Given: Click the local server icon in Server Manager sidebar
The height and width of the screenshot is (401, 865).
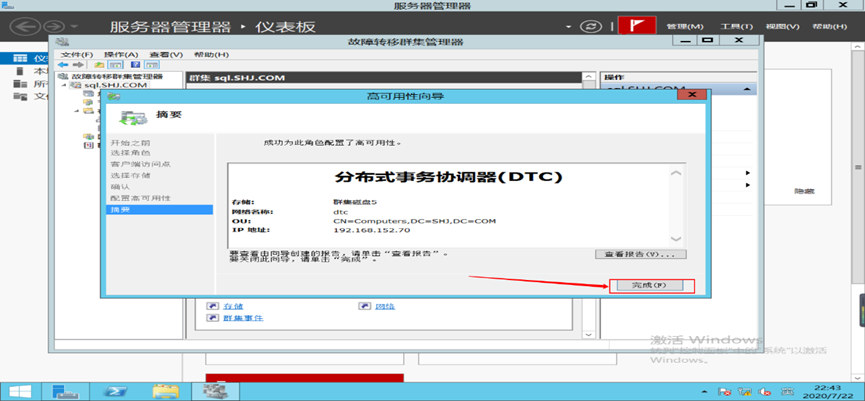Looking at the screenshot, I should tap(20, 71).
